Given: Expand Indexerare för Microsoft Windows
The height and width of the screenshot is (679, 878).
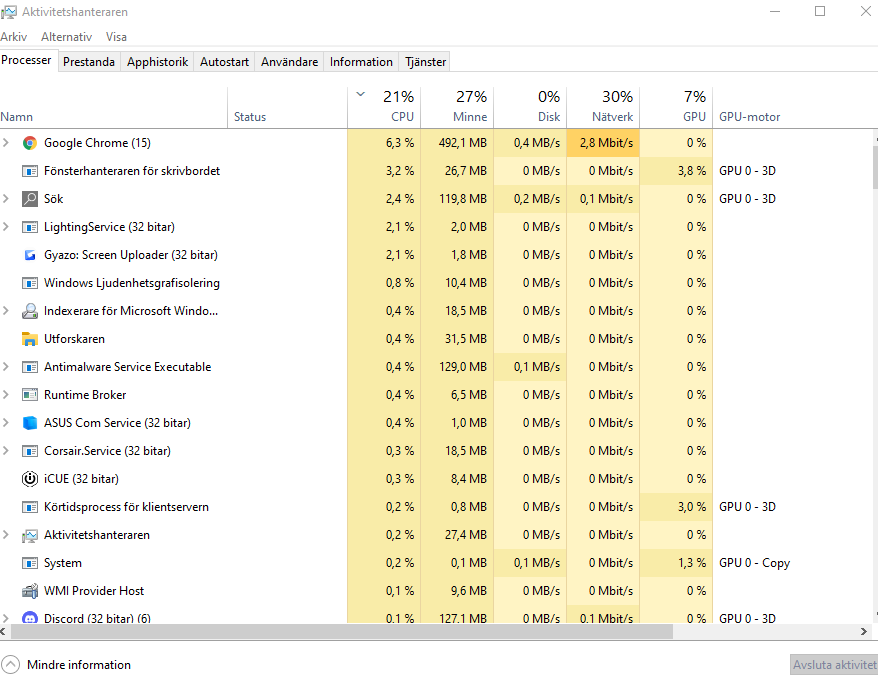Looking at the screenshot, I should coord(7,311).
